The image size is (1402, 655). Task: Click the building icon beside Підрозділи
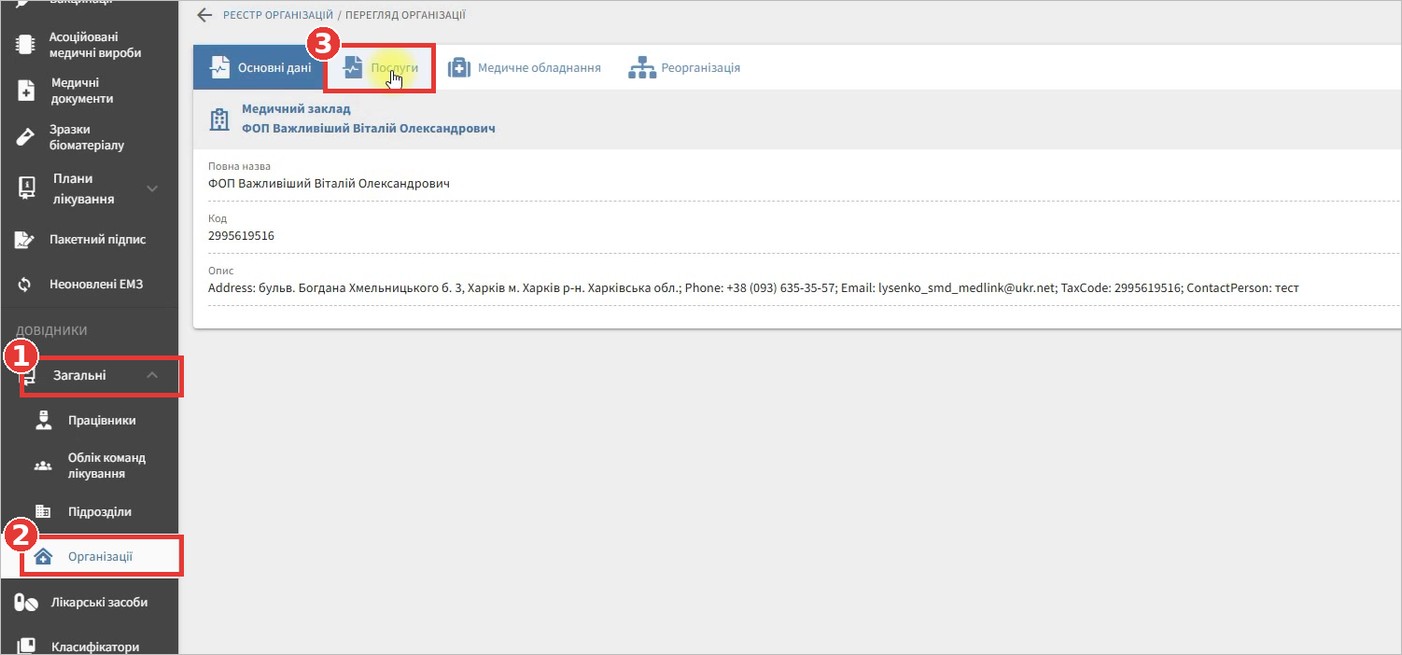click(43, 511)
